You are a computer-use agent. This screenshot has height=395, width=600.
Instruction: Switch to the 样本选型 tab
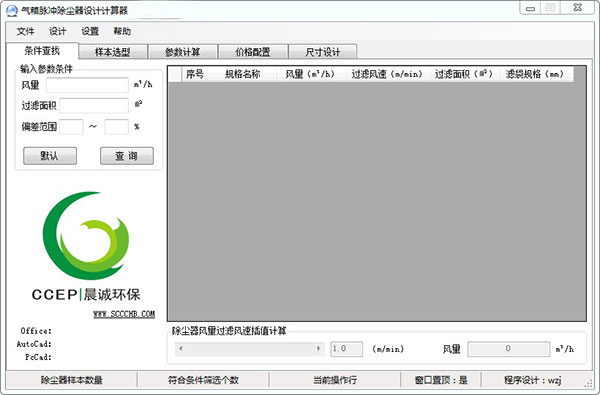[x=112, y=52]
